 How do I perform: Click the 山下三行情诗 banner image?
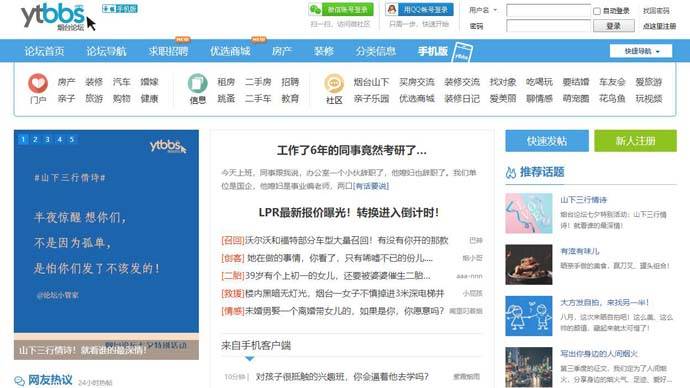(x=106, y=244)
